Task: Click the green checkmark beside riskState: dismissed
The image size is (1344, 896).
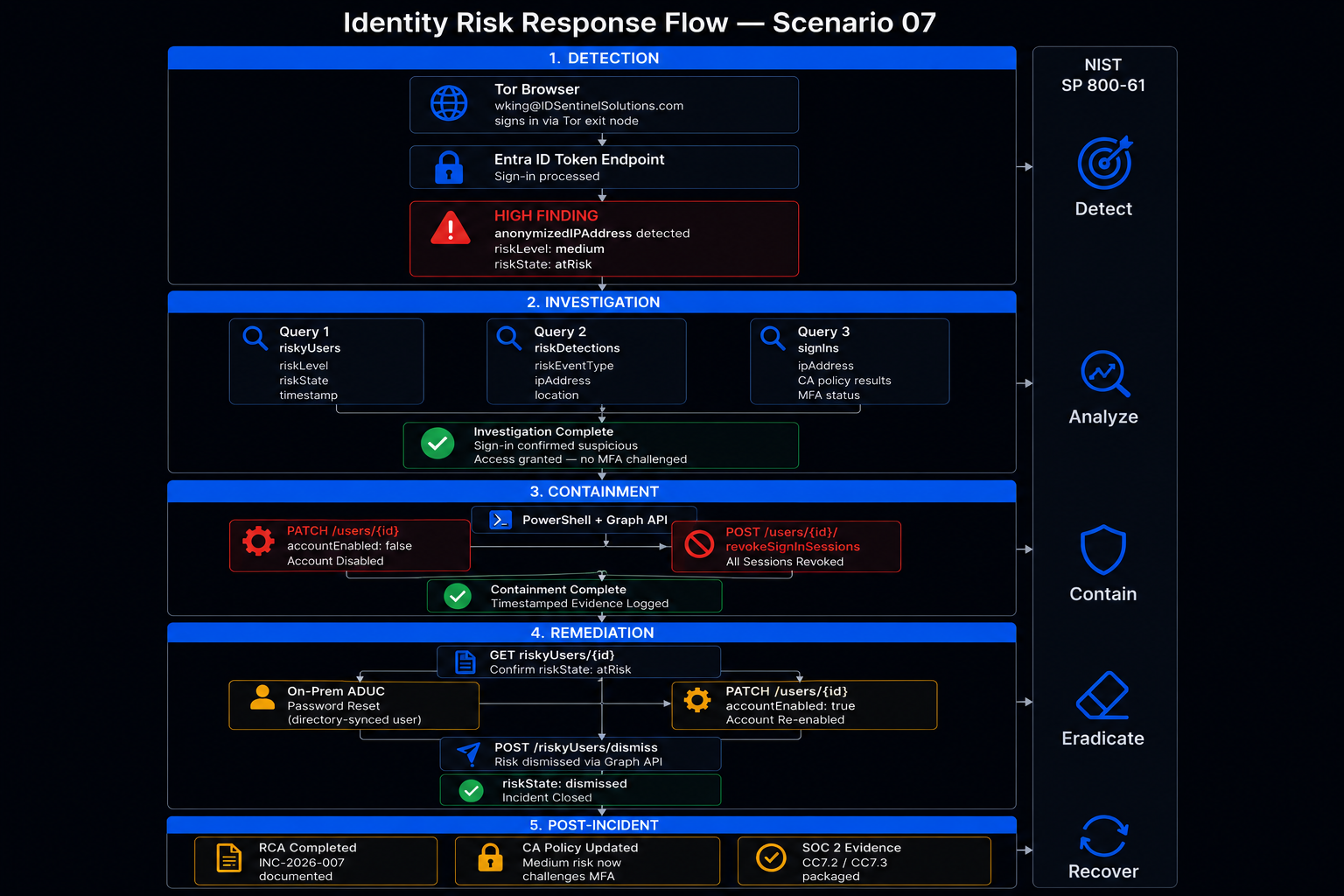Action: pyautogui.click(x=472, y=791)
